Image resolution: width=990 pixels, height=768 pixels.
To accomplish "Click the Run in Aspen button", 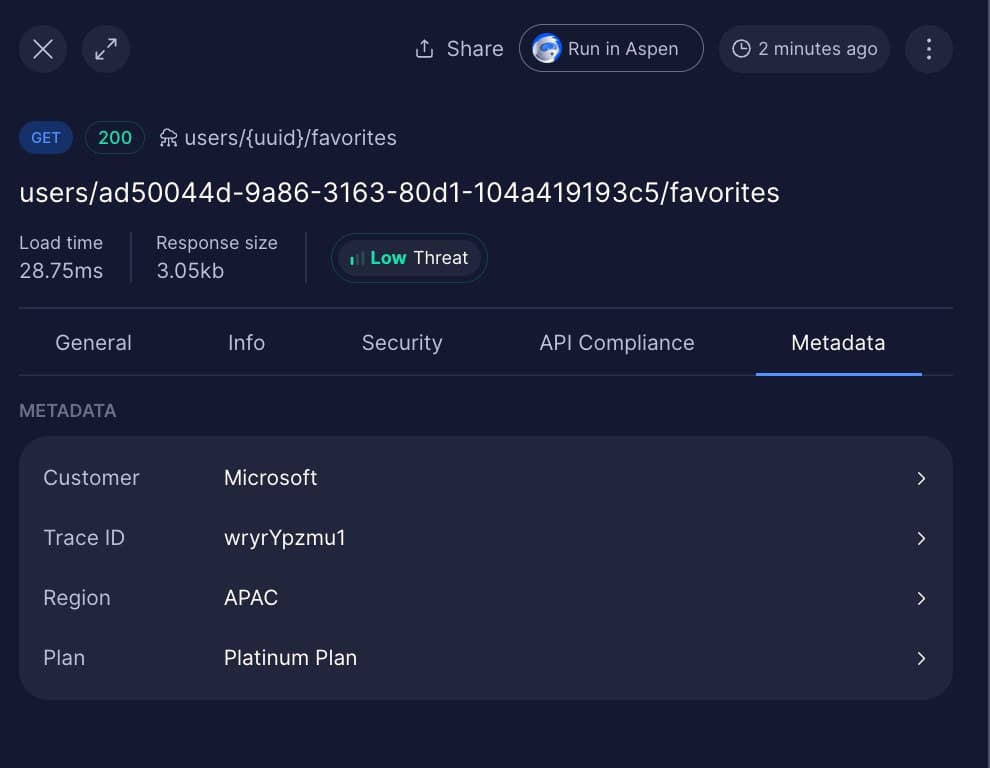I will [610, 48].
